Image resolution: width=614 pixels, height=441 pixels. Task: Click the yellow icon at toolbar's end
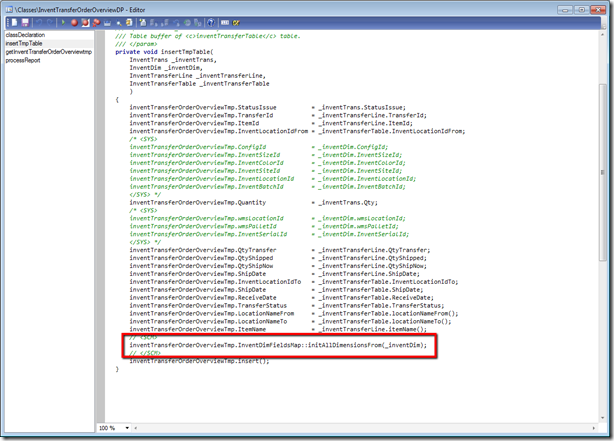(x=236, y=21)
